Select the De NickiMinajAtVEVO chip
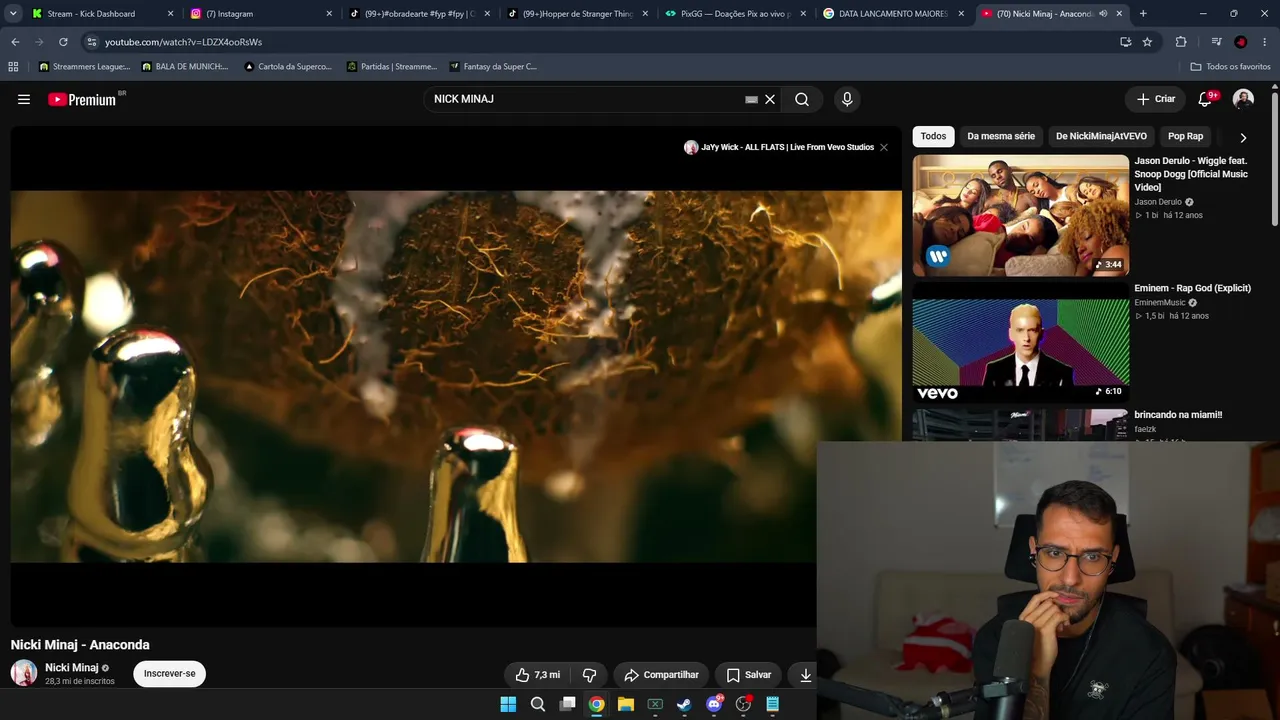Image resolution: width=1280 pixels, height=720 pixels. click(x=1101, y=136)
